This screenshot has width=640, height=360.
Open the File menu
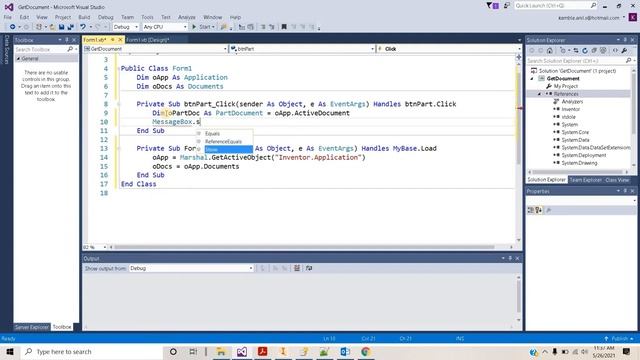[8, 17]
